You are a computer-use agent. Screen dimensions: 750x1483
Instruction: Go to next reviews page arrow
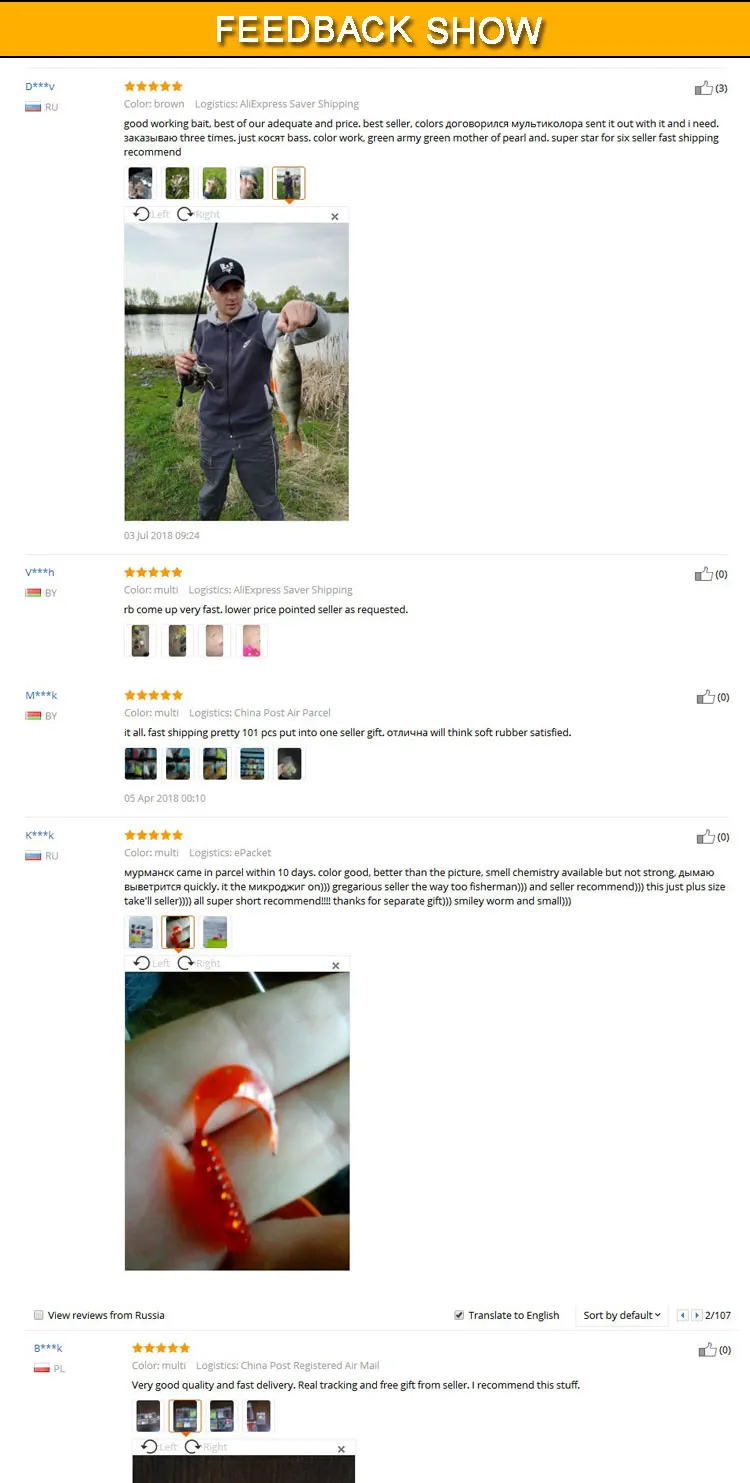pos(697,1315)
